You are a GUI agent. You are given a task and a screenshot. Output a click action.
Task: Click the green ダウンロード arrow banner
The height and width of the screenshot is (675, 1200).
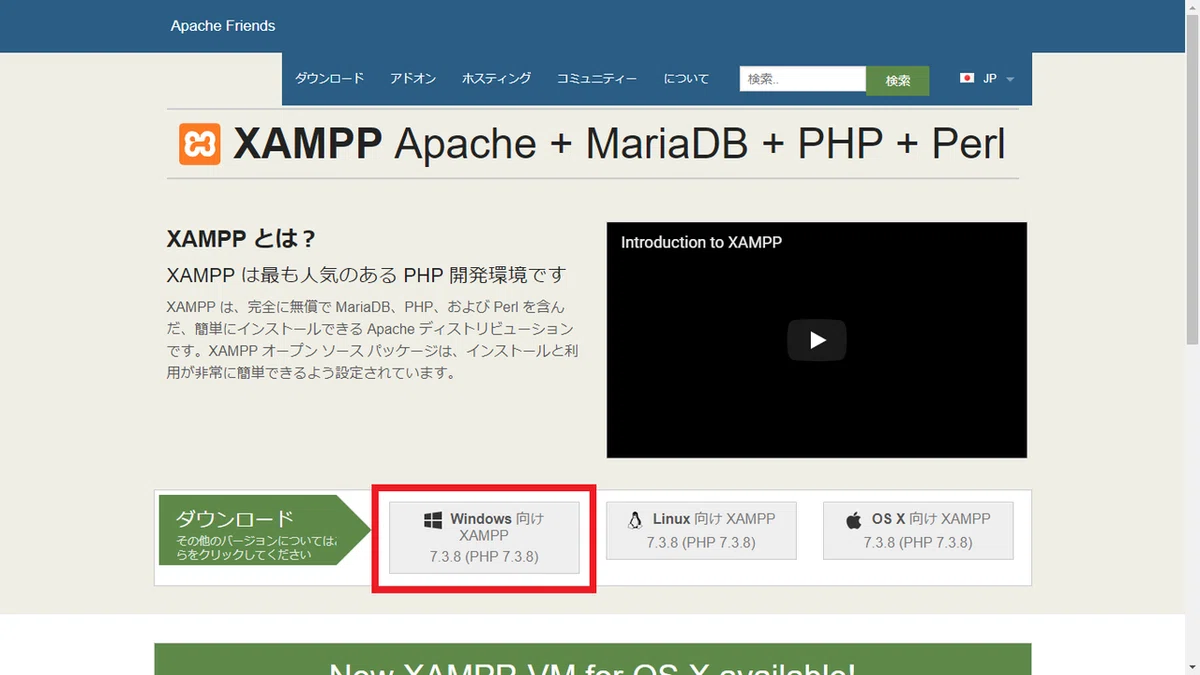coord(265,530)
